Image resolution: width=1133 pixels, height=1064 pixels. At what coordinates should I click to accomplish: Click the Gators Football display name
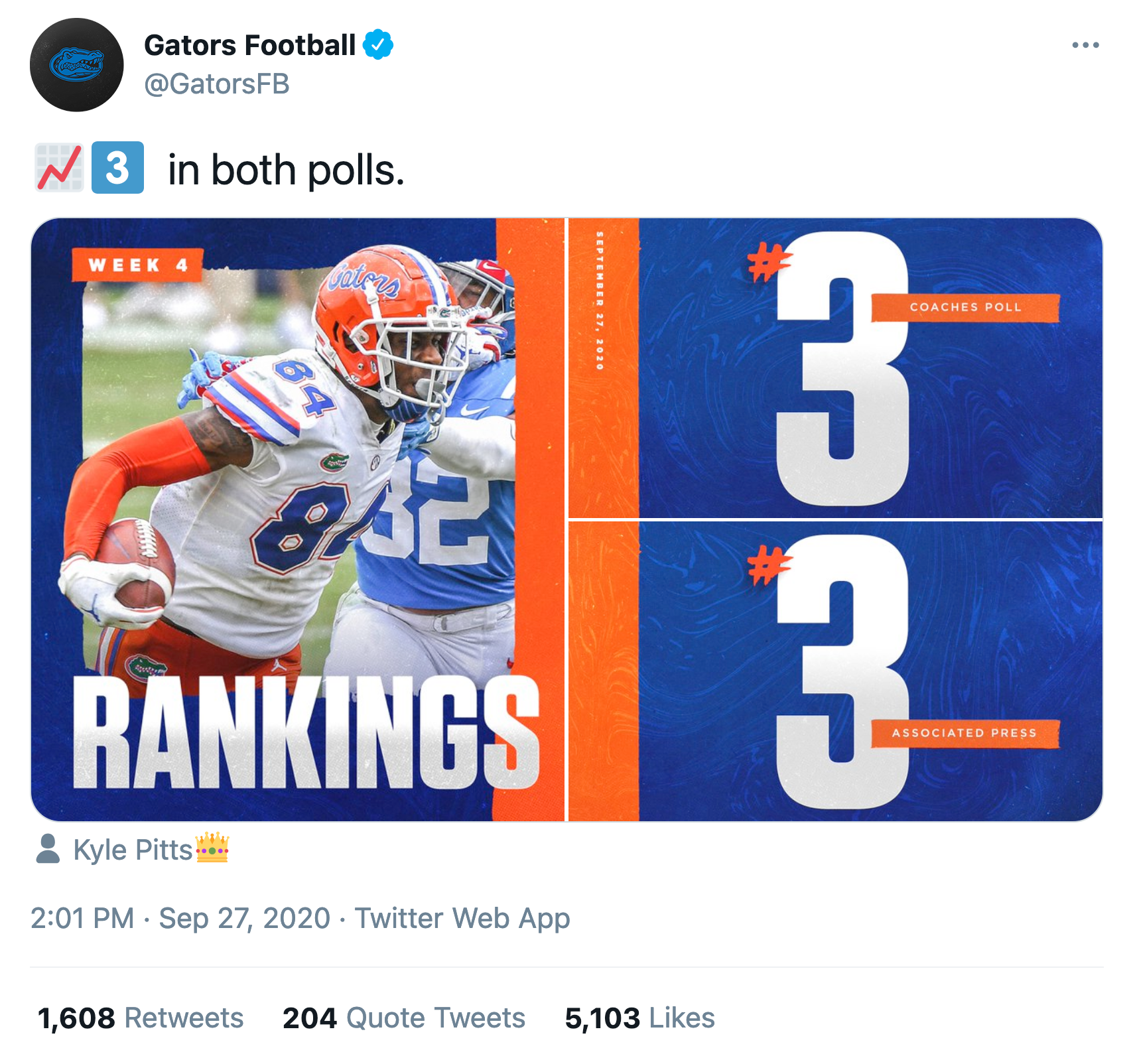[x=250, y=45]
